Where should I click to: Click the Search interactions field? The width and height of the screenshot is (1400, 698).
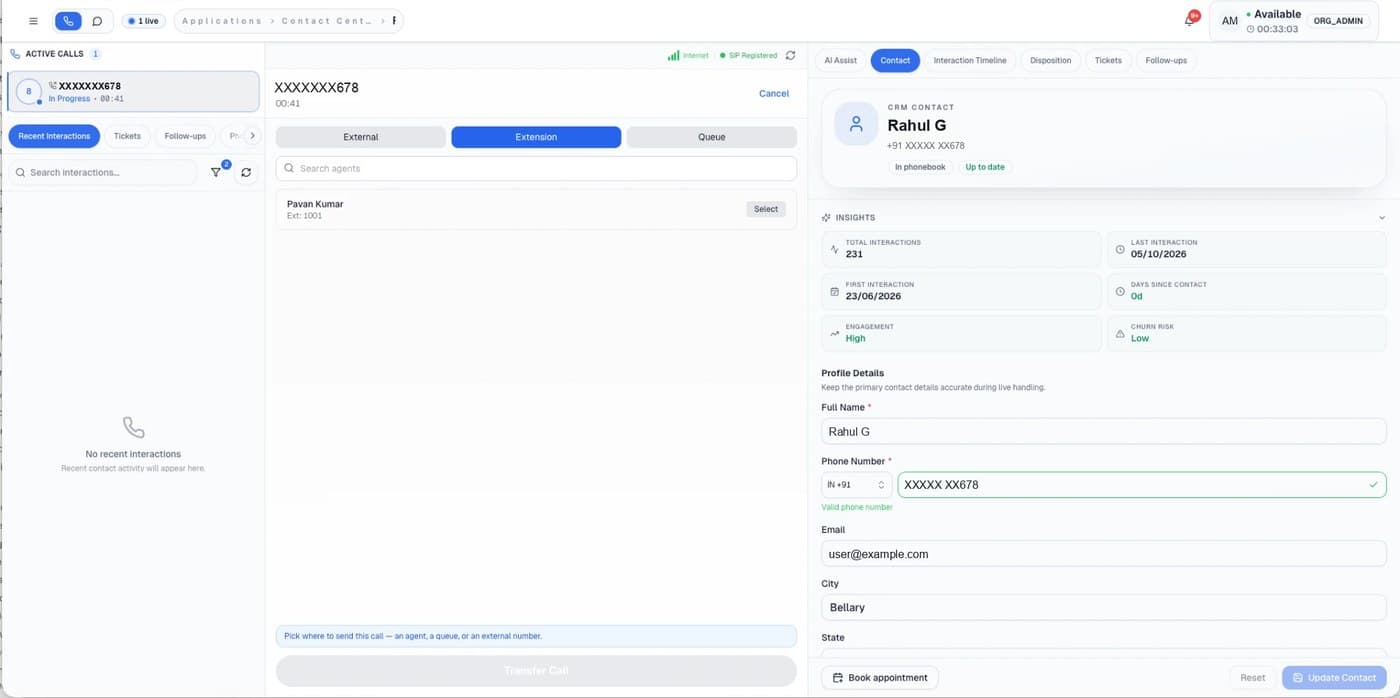point(104,172)
